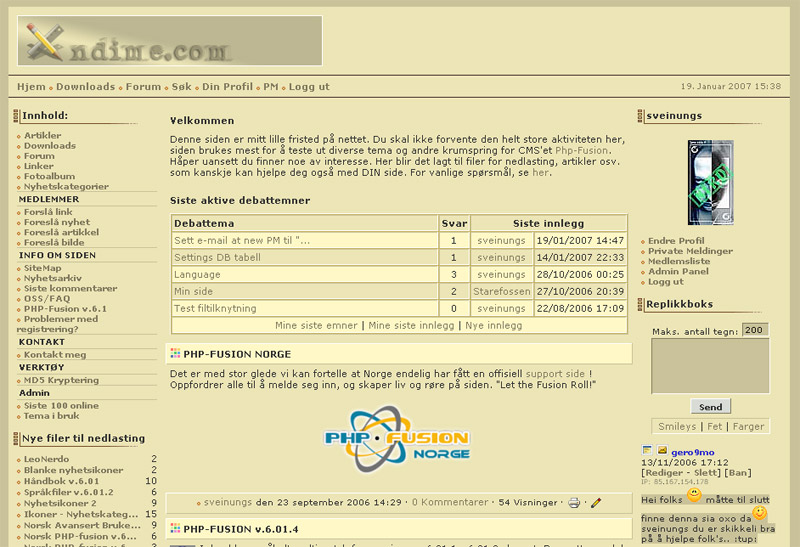
Task: Open PM in the top navigation
Action: tap(271, 87)
